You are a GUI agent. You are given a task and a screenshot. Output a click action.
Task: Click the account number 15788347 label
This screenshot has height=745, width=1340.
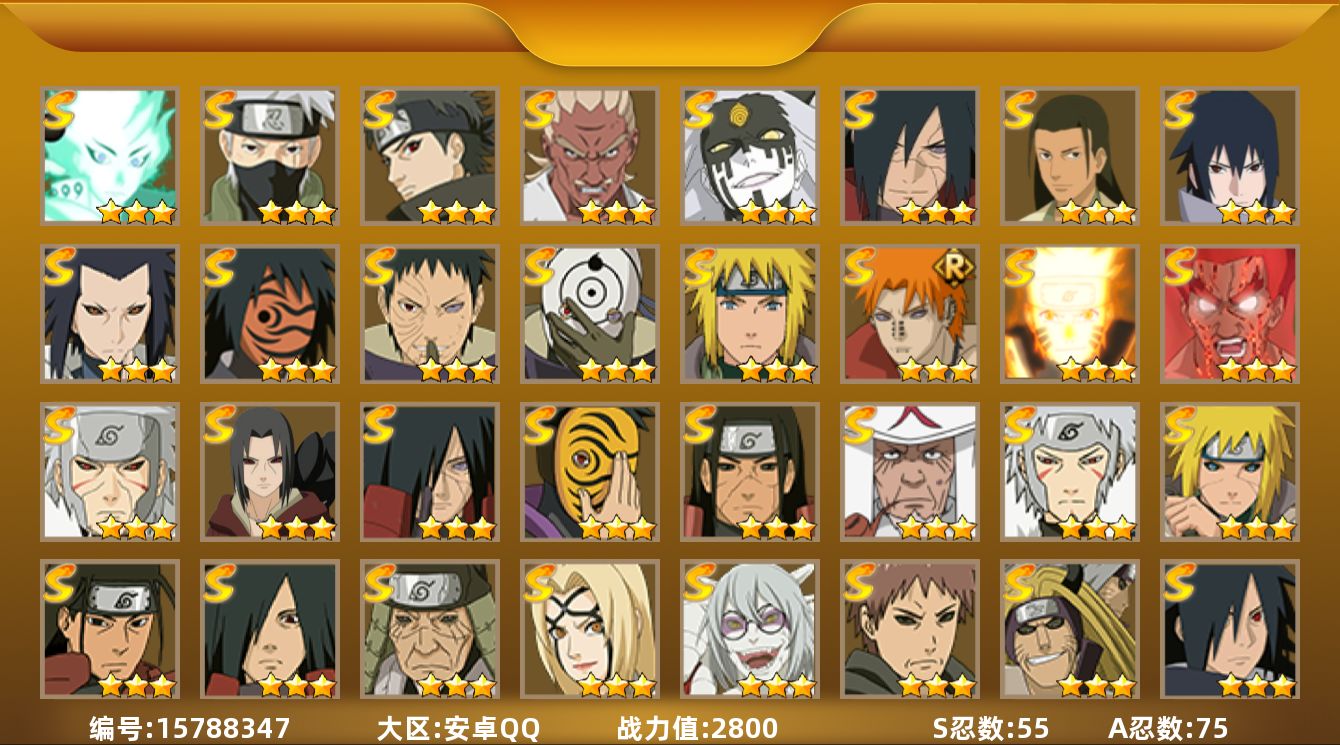[x=190, y=728]
